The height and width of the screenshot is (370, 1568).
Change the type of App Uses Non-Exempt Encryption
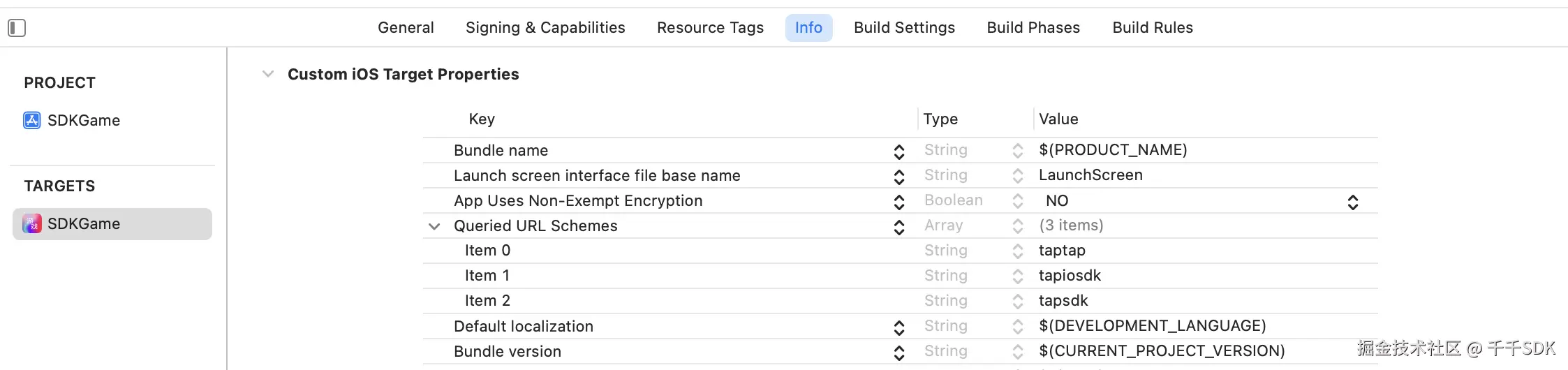1017,202
